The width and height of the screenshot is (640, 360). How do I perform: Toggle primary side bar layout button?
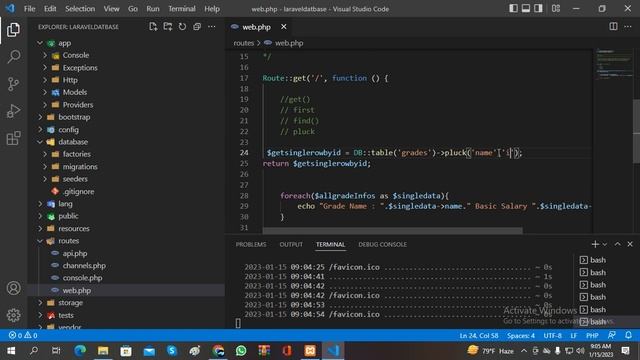[513, 8]
